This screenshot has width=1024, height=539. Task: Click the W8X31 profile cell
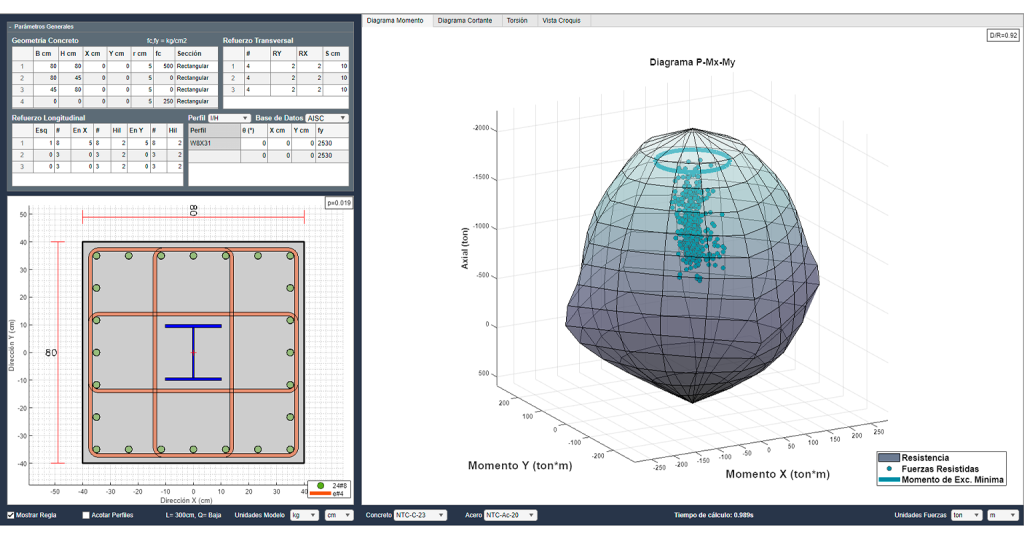(x=214, y=143)
